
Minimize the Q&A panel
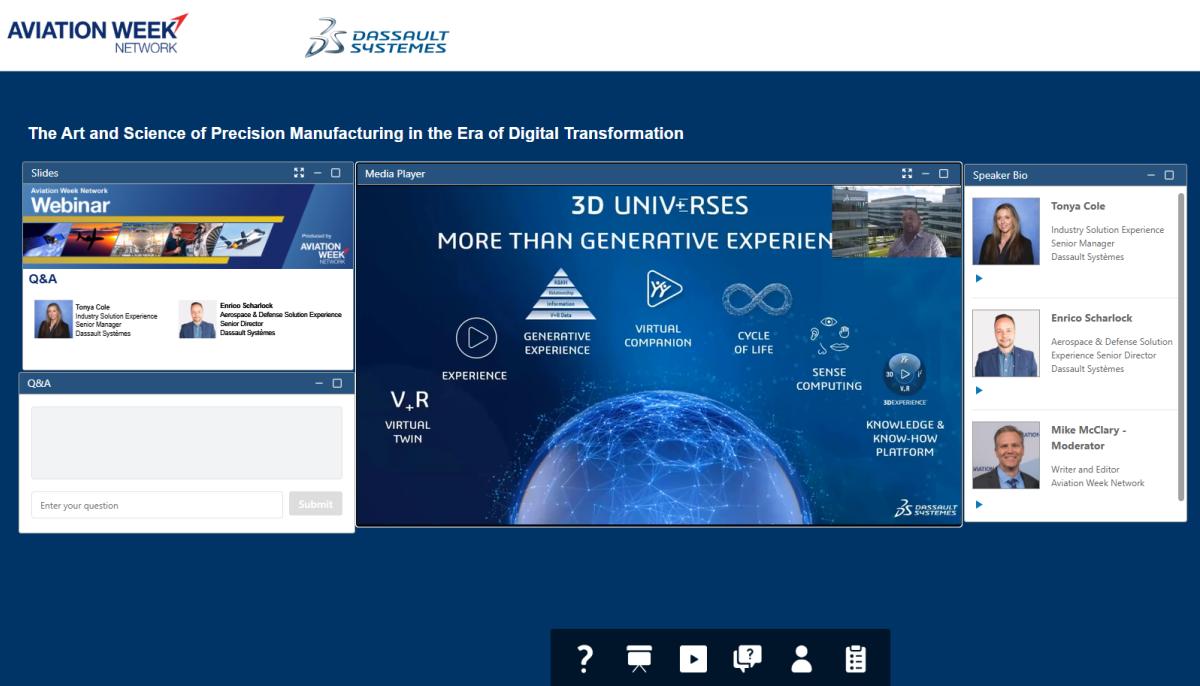pos(319,383)
